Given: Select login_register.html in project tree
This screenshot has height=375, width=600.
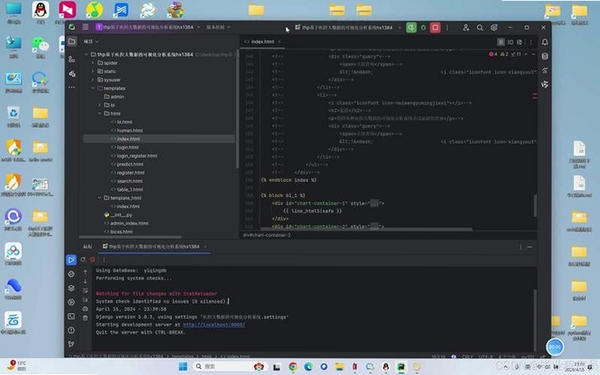Looking at the screenshot, I should tap(137, 156).
